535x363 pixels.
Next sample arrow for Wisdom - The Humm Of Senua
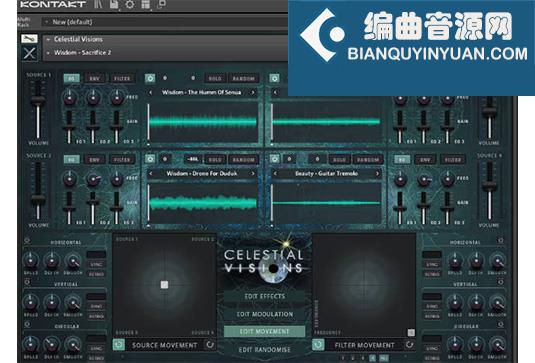tap(253, 92)
